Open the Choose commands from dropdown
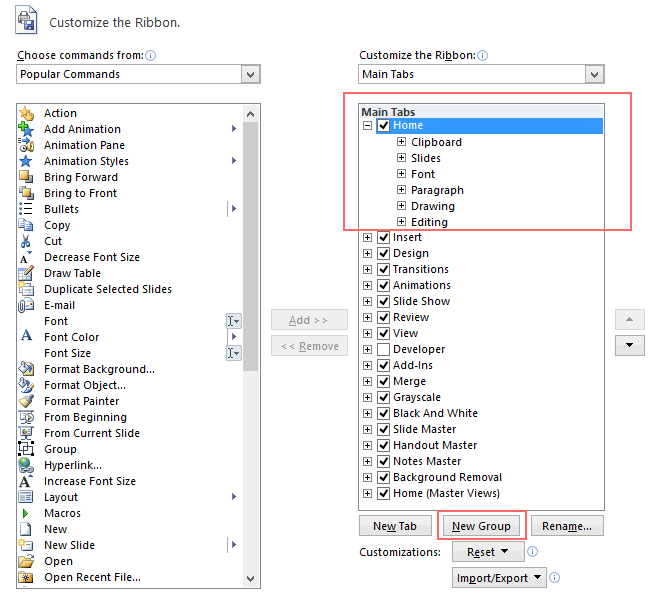The width and height of the screenshot is (655, 596). coord(250,74)
